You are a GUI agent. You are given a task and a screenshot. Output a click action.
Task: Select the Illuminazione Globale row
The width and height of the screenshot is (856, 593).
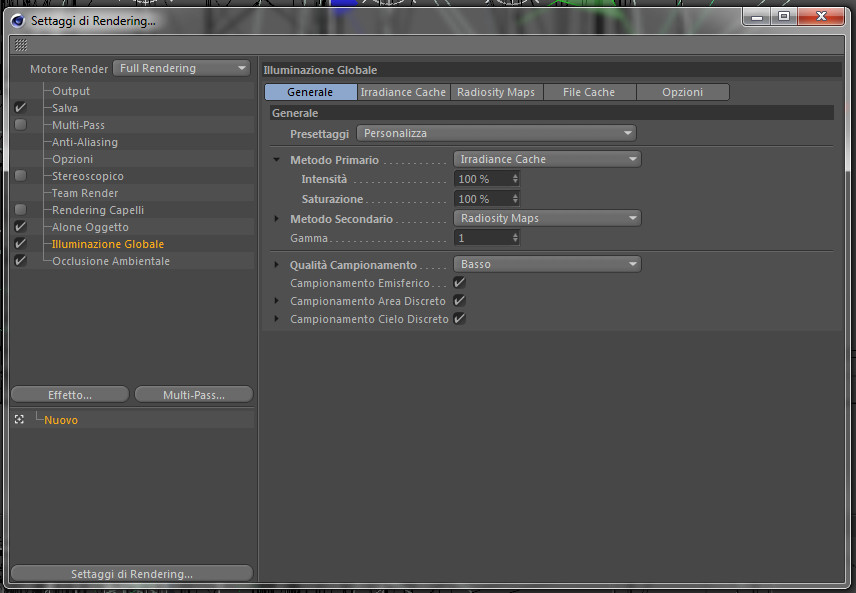click(x=132, y=243)
